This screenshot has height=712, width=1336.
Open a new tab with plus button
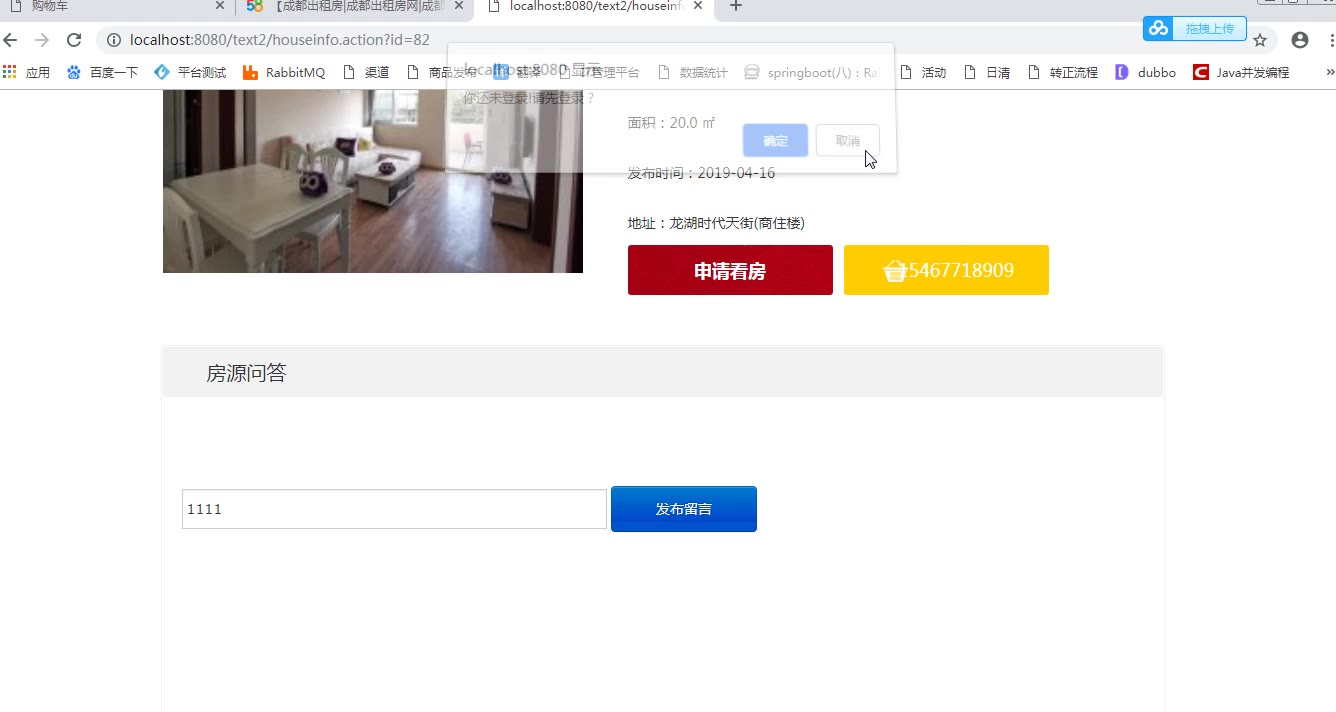pos(736,6)
